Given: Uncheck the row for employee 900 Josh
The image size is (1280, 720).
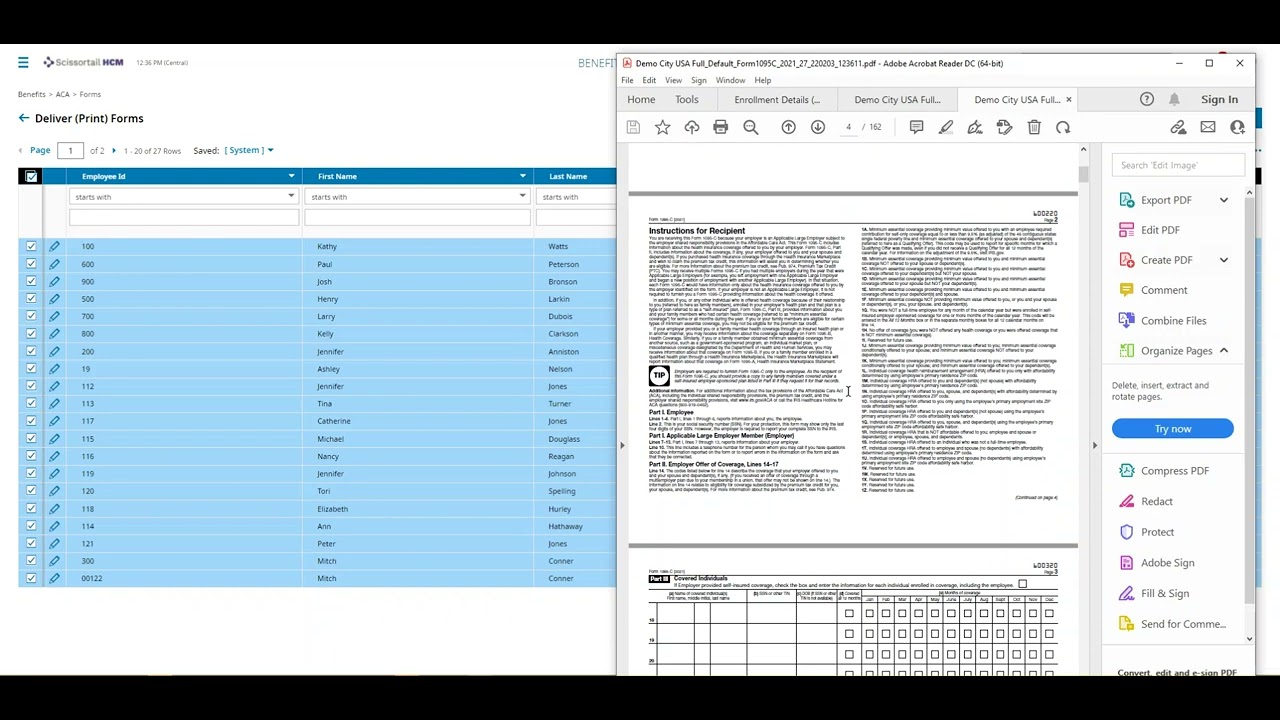Looking at the screenshot, I should tap(31, 281).
